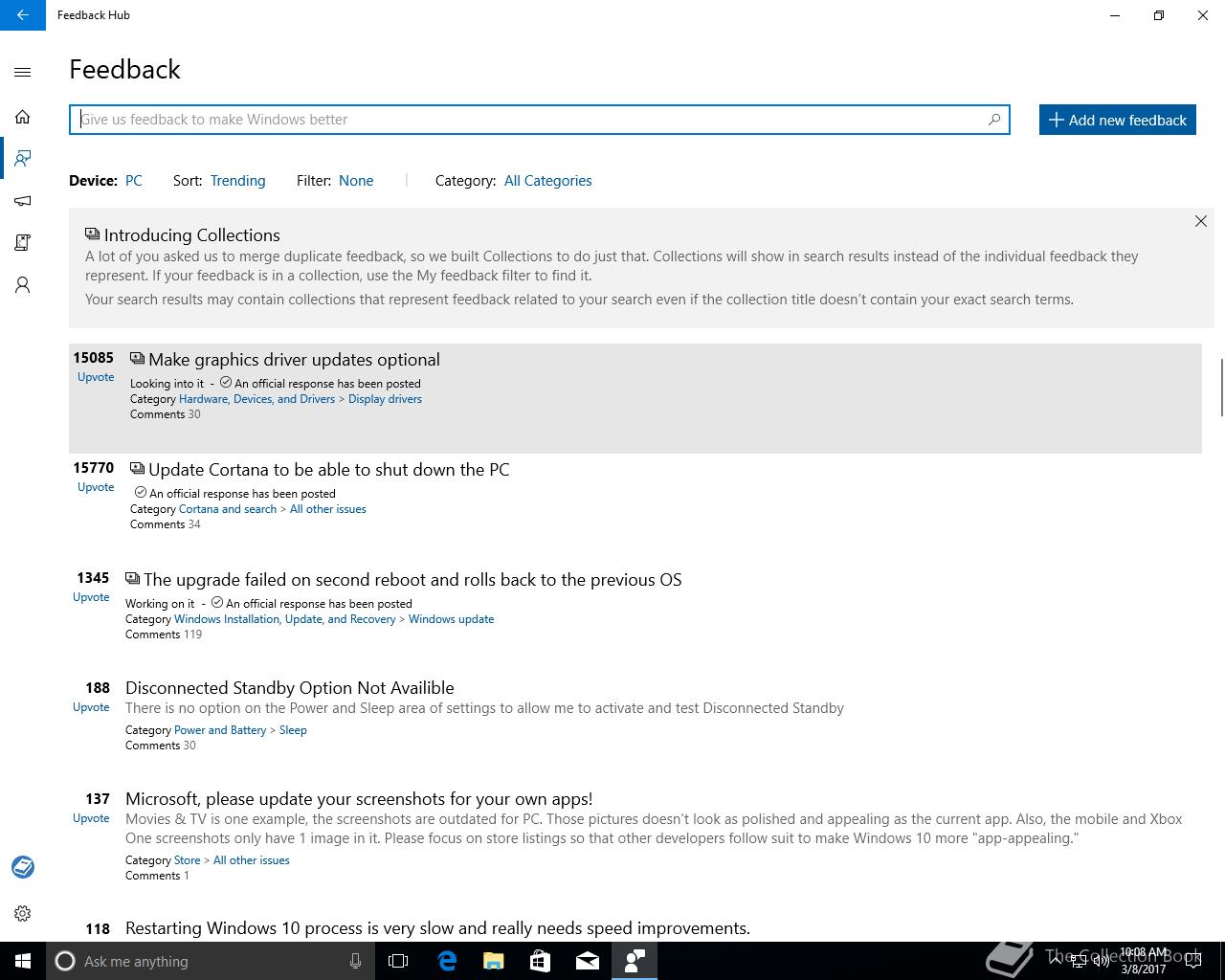Viewport: 1225px width, 980px height.
Task: Upvote Update Cortana shut down feedback
Action: [x=96, y=487]
